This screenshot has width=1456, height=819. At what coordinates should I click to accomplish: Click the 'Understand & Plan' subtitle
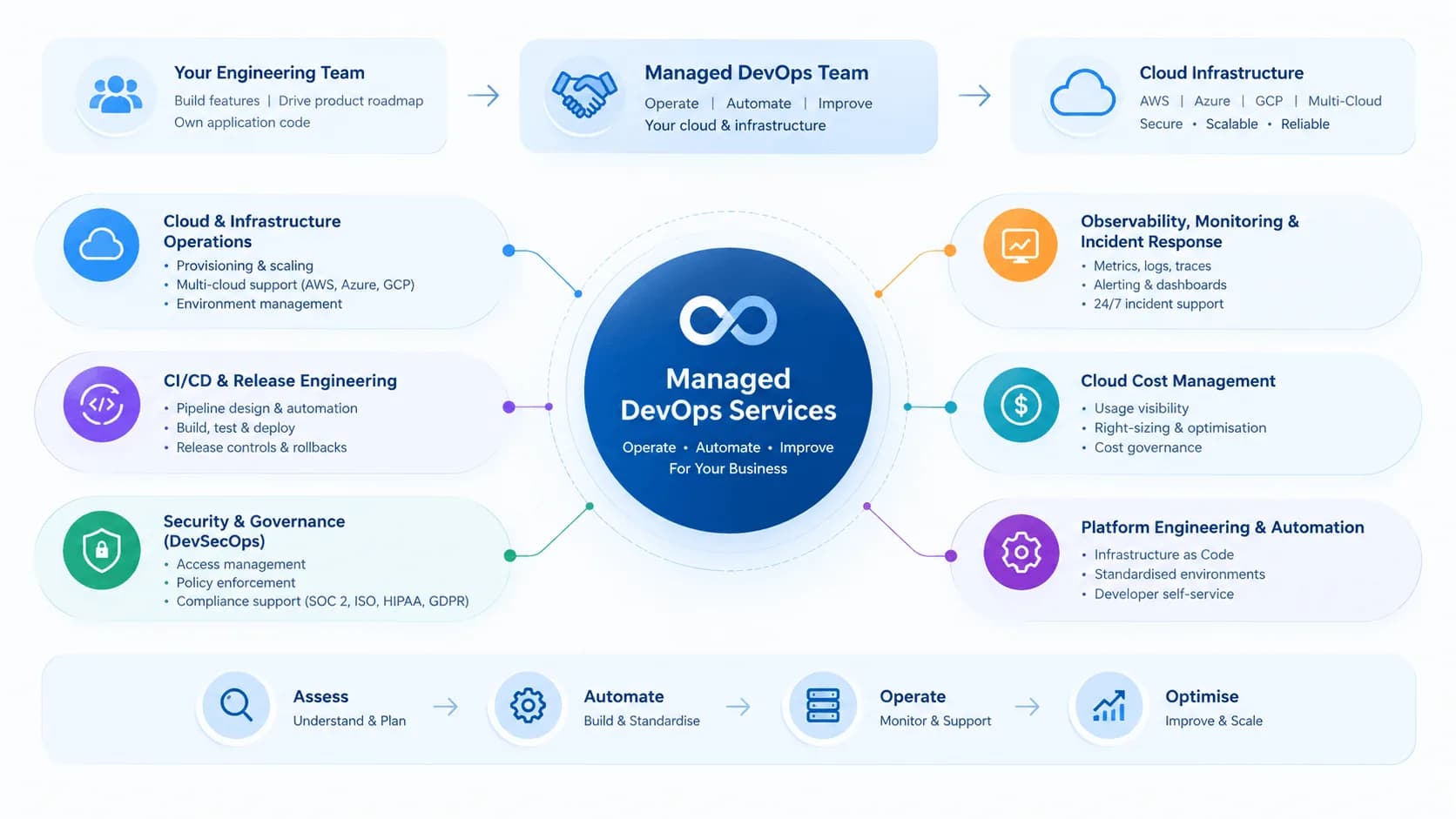(x=349, y=721)
